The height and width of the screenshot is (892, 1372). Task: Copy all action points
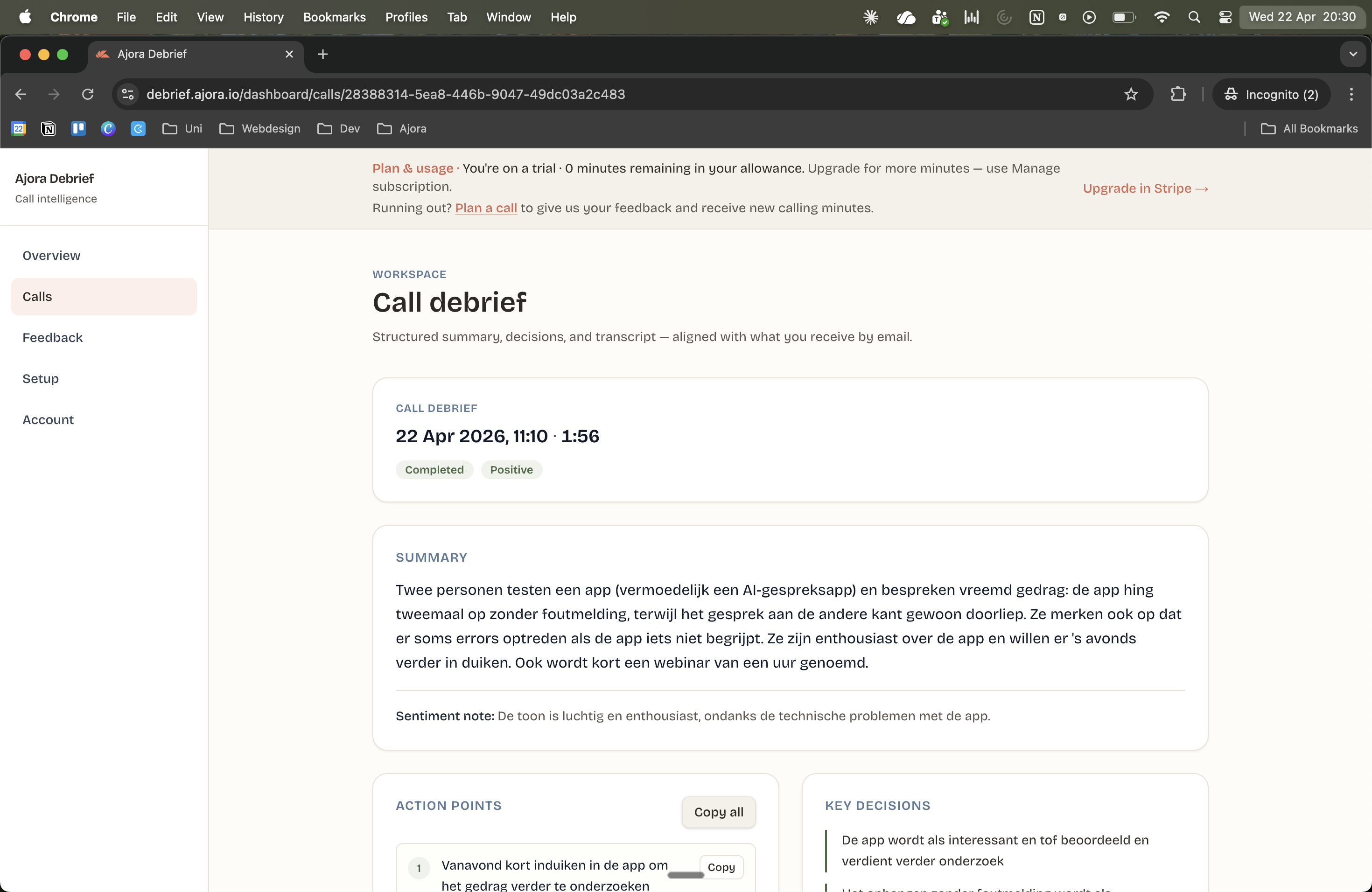[718, 812]
